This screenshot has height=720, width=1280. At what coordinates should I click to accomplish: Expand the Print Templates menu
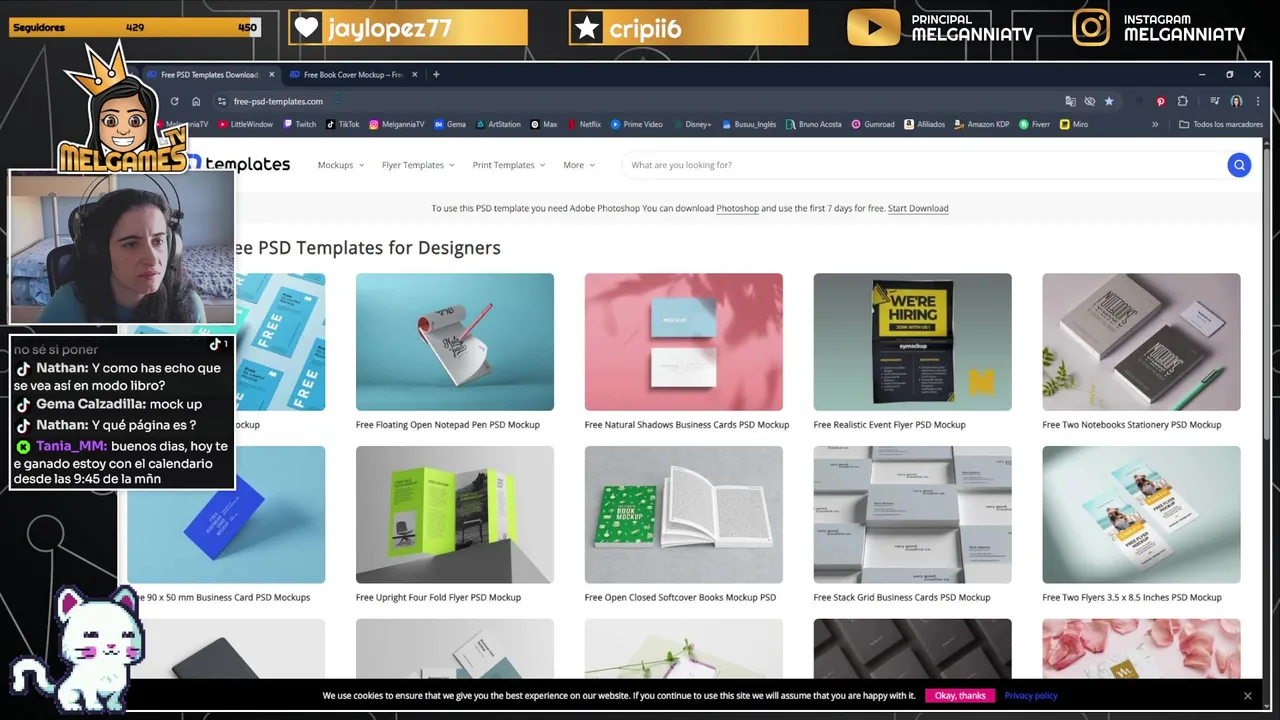[509, 165]
